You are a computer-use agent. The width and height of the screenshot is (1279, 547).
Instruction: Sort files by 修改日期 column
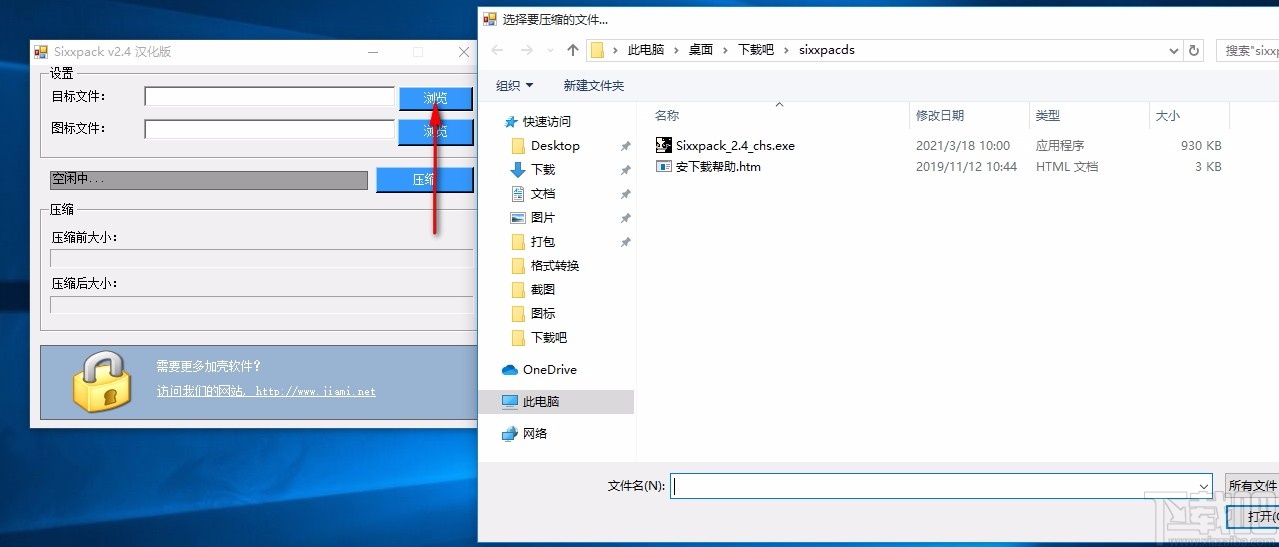(940, 116)
